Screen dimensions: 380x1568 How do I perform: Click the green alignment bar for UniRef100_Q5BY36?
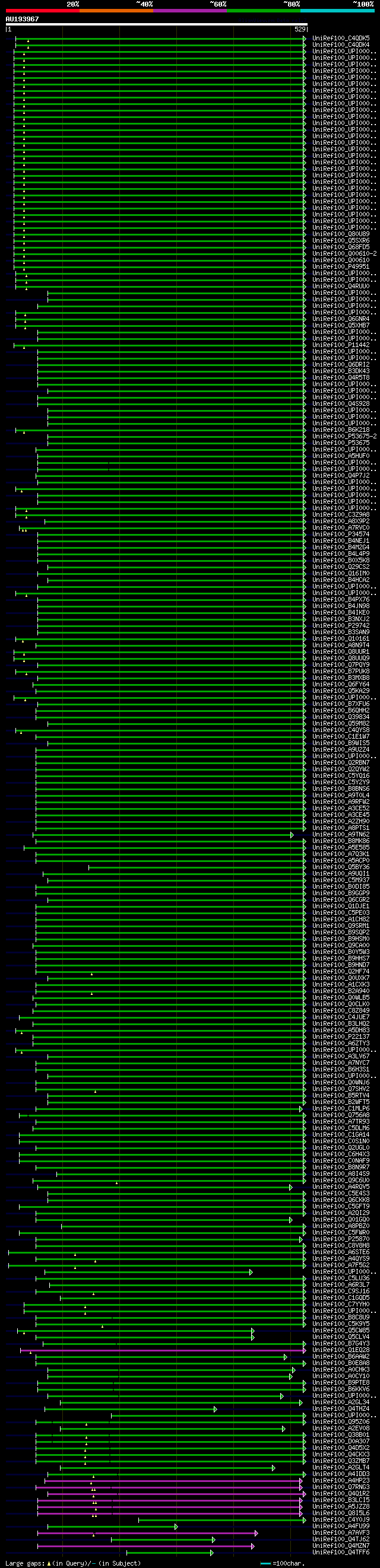pos(197,867)
